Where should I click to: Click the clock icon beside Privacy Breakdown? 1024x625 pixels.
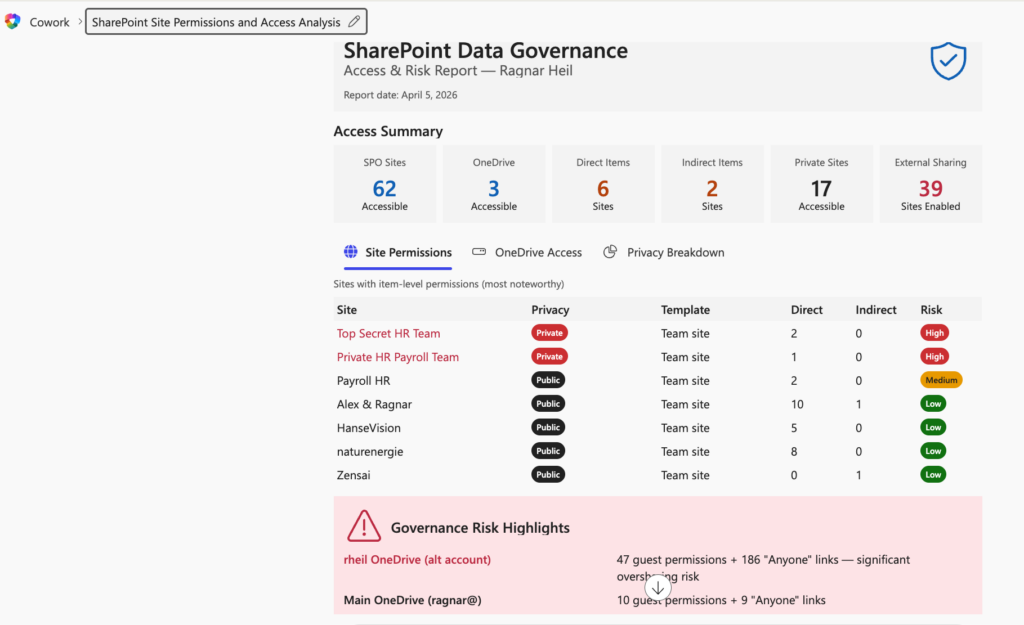[x=609, y=252]
